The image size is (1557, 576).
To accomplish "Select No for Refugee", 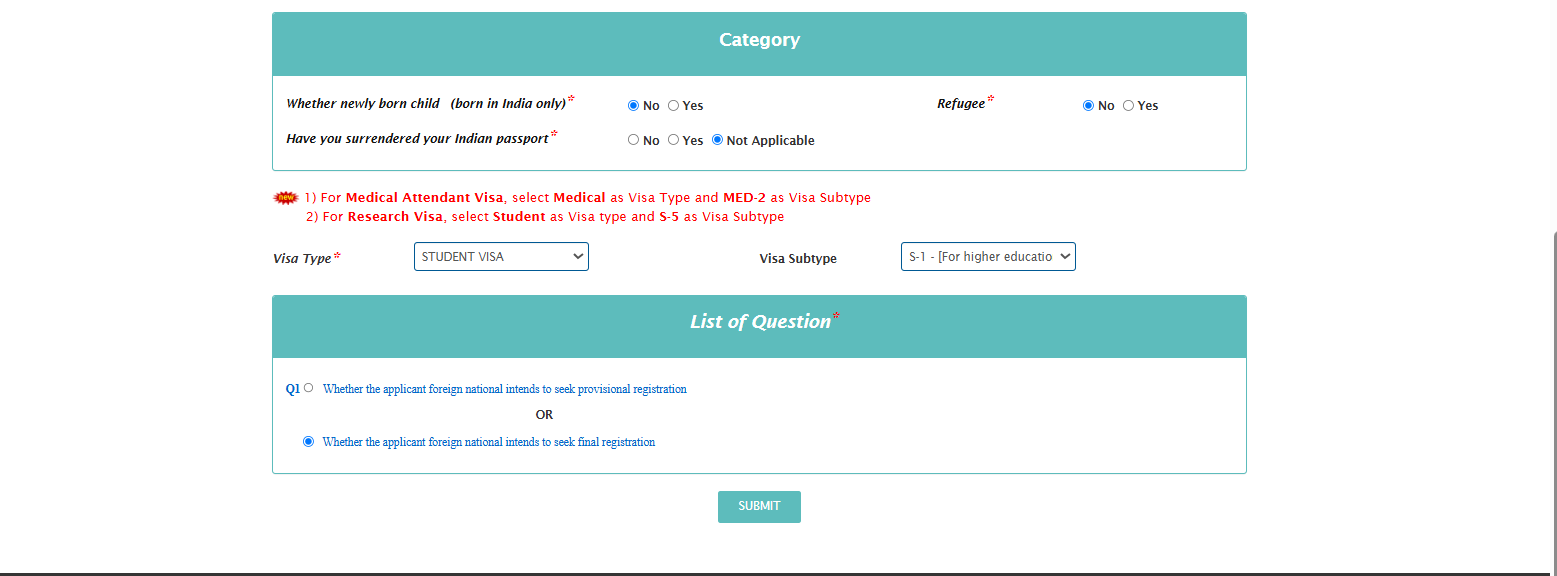I will click(1088, 105).
